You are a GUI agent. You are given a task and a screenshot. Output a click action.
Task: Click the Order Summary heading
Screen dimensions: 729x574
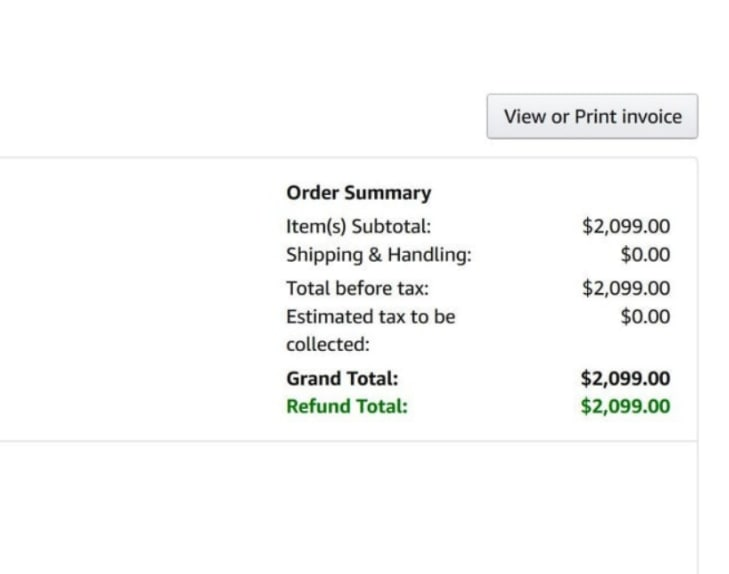click(x=358, y=193)
